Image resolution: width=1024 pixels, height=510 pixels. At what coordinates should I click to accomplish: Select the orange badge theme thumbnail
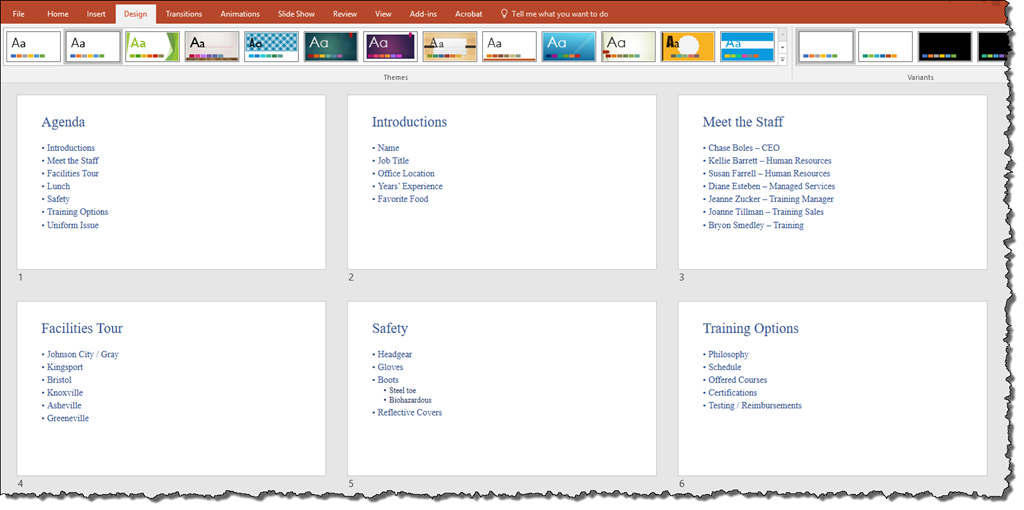tap(688, 47)
